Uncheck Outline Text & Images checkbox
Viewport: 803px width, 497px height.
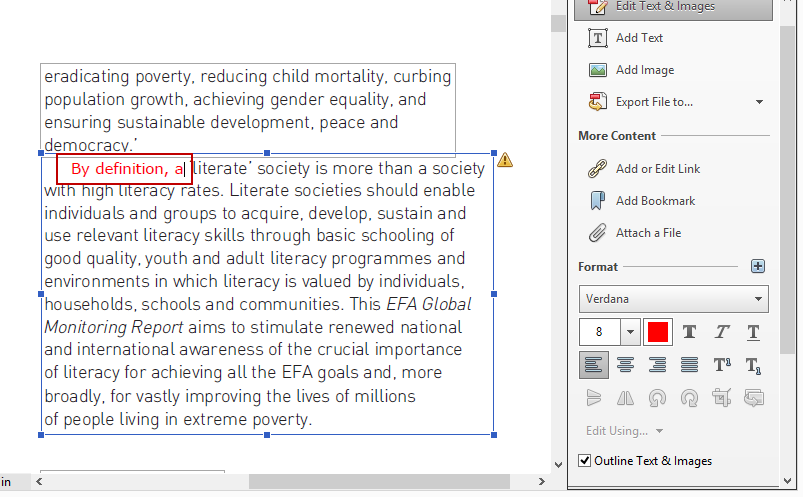[x=584, y=460]
